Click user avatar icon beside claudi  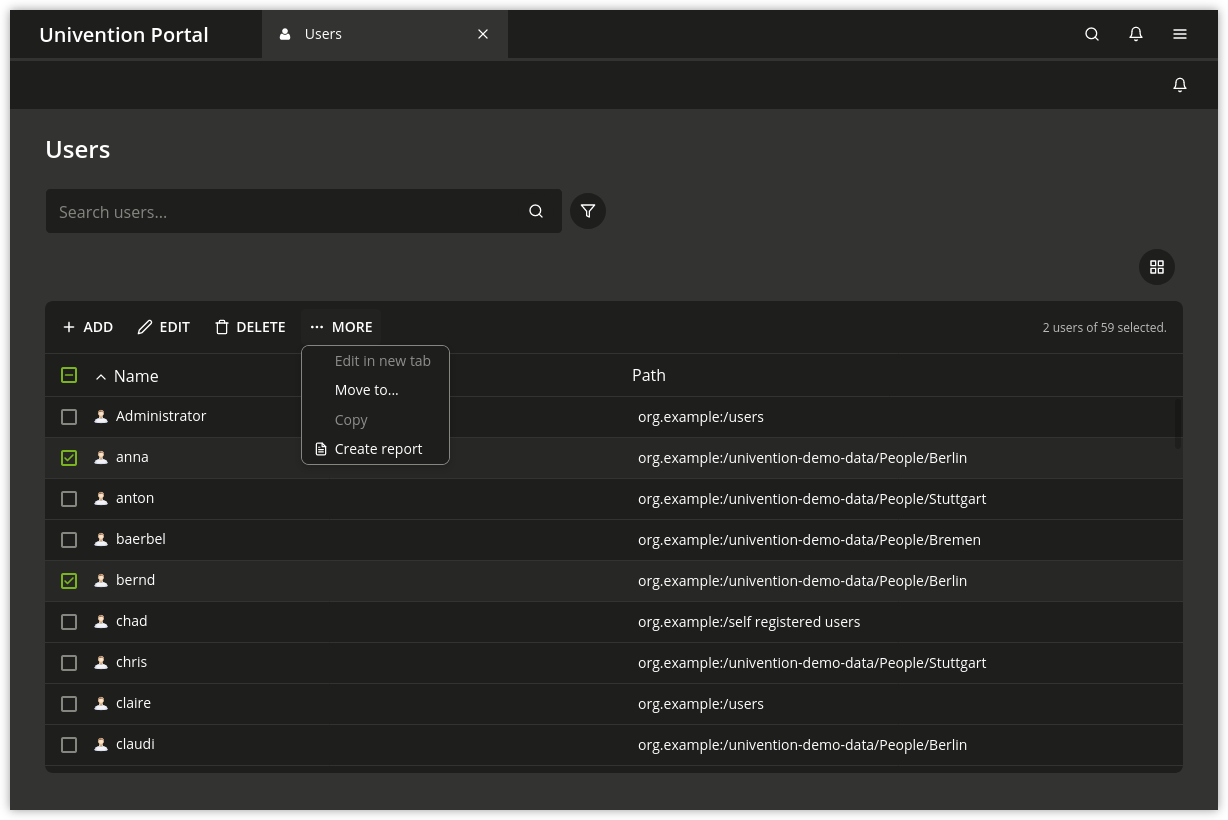101,745
